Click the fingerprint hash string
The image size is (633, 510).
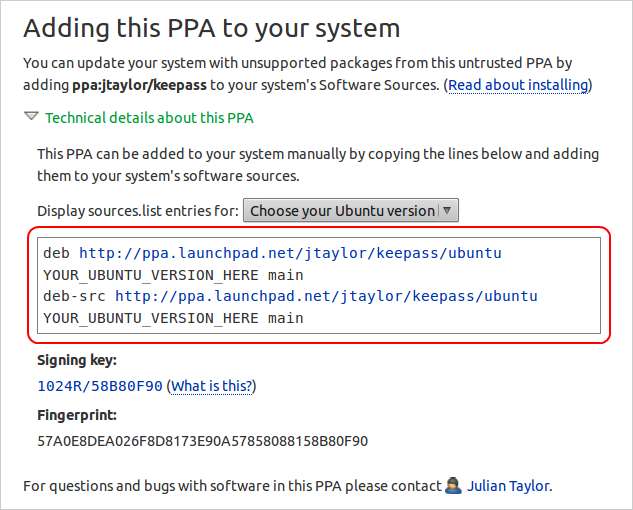tap(203, 440)
